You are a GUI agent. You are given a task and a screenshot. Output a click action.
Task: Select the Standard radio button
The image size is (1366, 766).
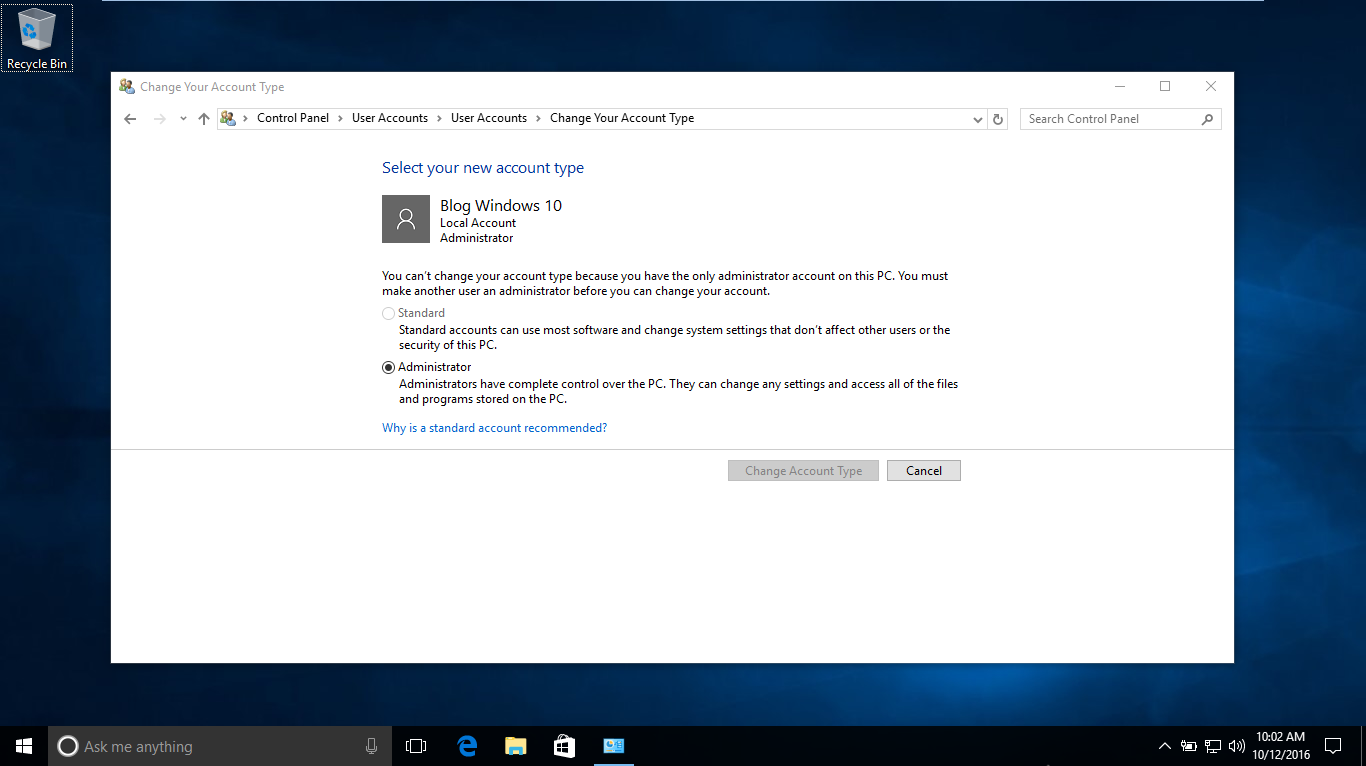[x=388, y=313]
